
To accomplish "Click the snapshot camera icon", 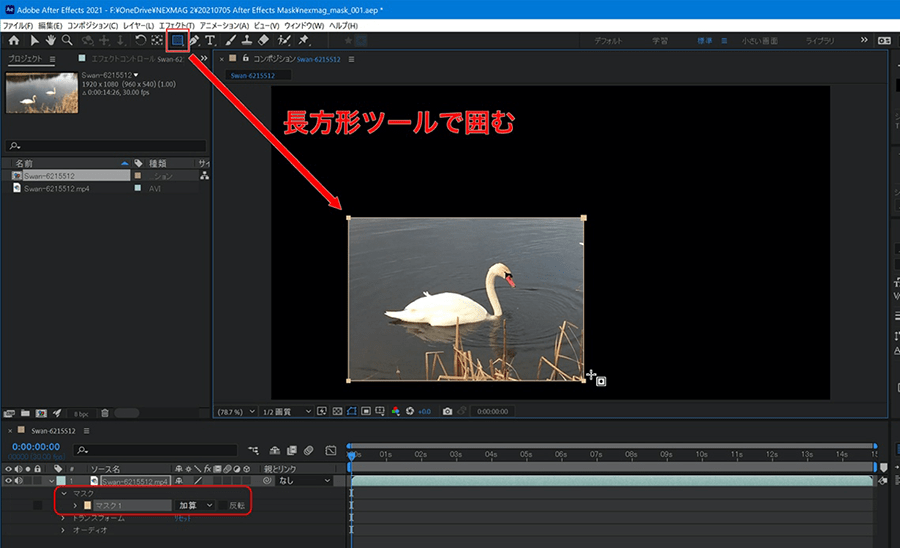I will (447, 410).
